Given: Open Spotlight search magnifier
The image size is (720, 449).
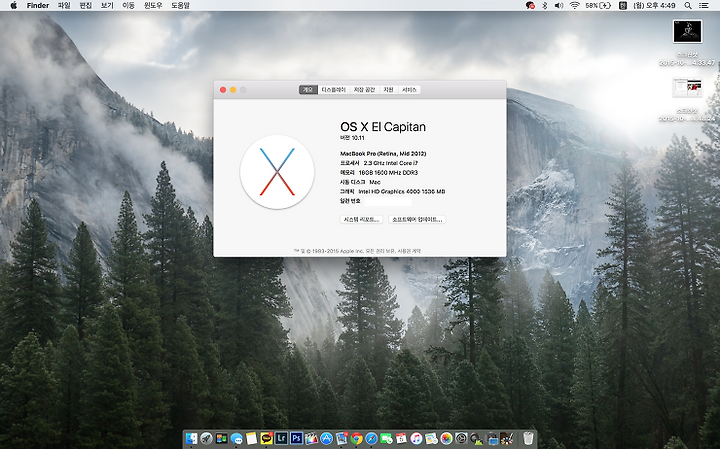Looking at the screenshot, I should [688, 6].
